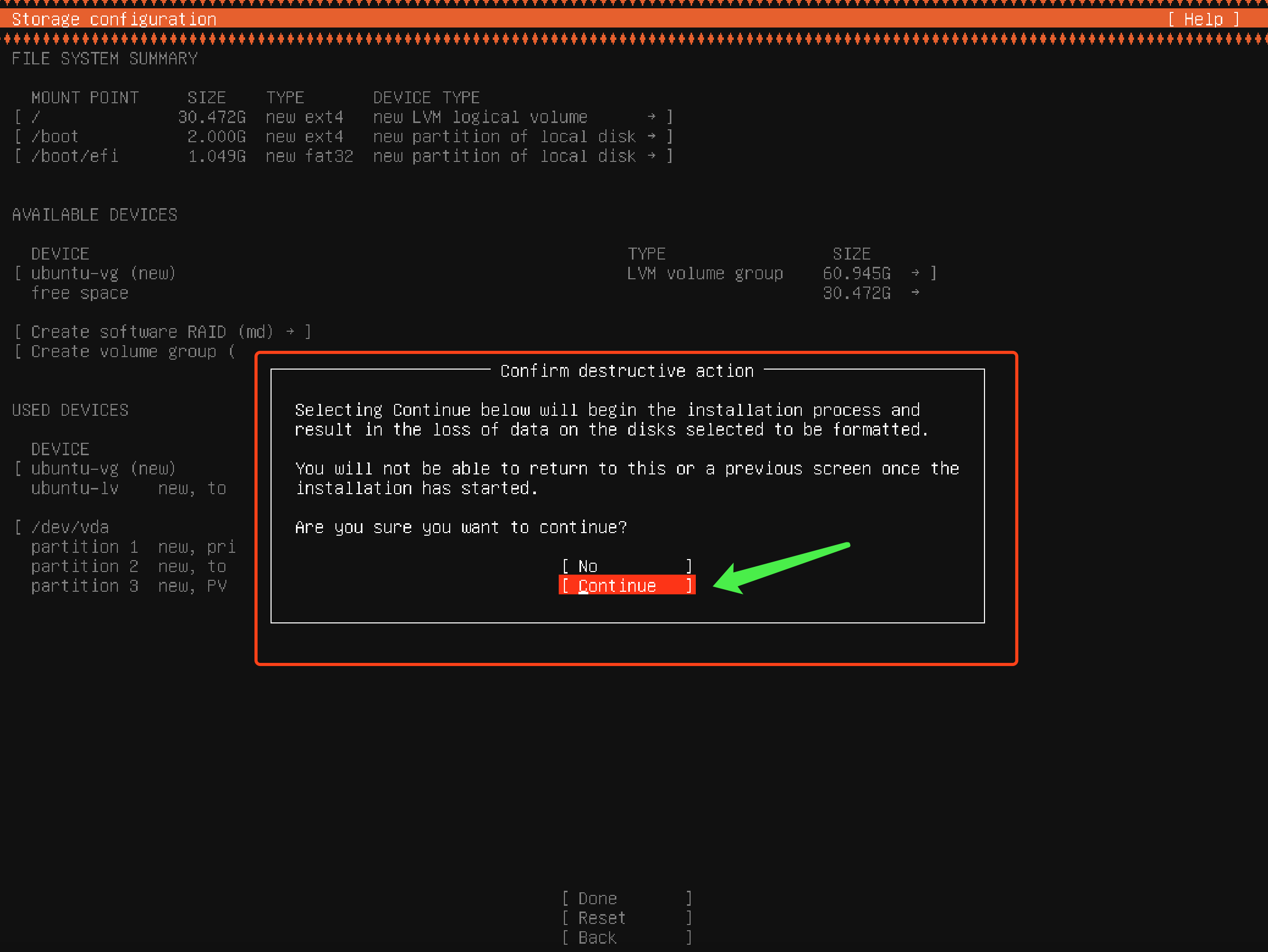
Task: Open the Help menu
Action: pyautogui.click(x=1203, y=19)
